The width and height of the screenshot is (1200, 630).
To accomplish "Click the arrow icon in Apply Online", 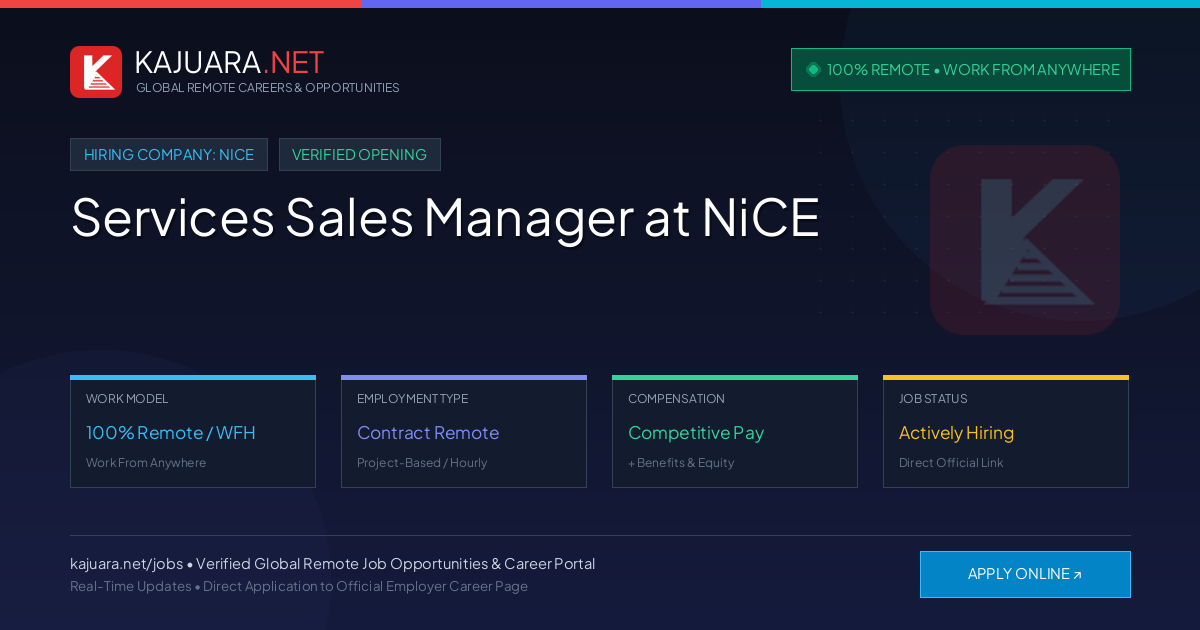I will (x=1077, y=575).
